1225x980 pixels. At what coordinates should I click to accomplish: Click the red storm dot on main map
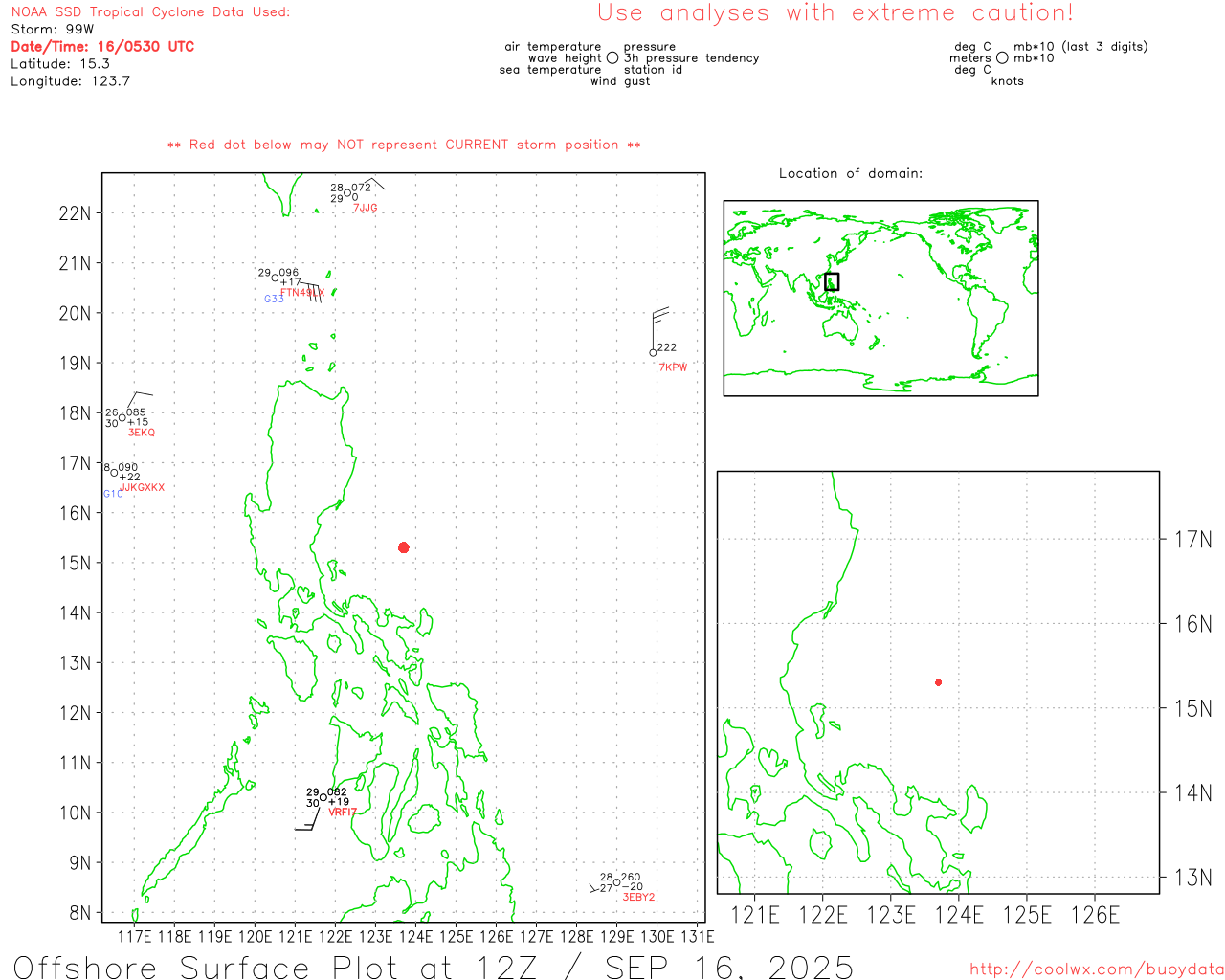coord(404,547)
